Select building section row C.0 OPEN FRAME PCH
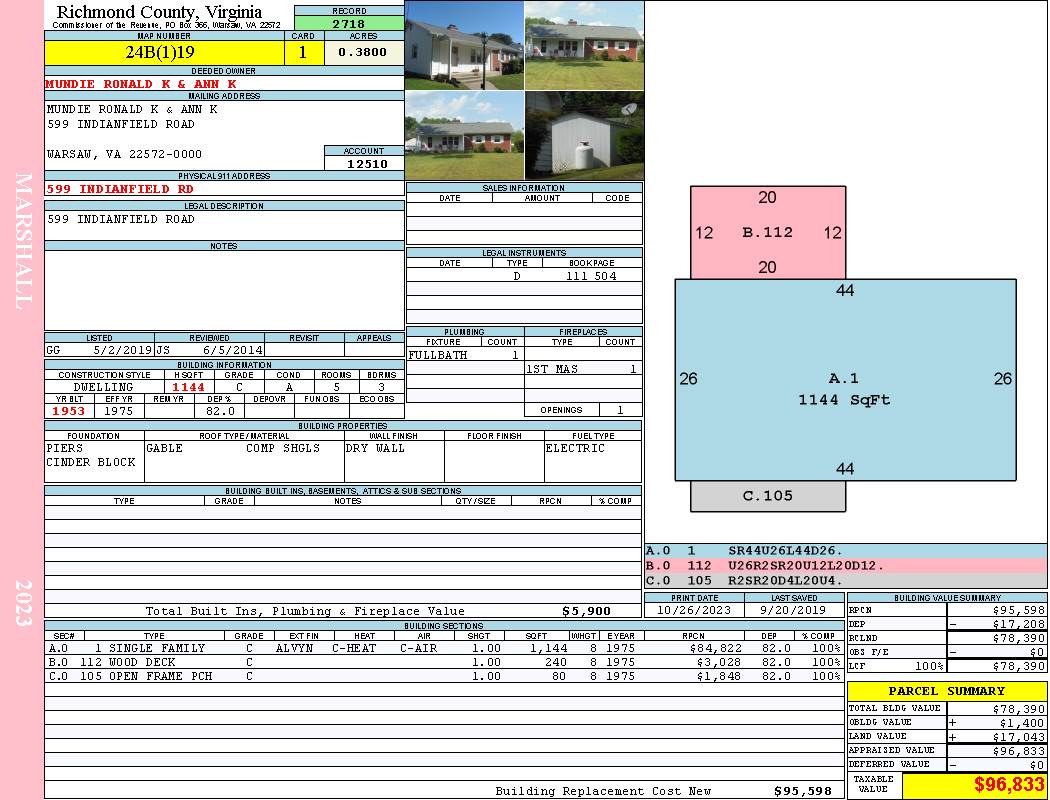 (x=445, y=676)
